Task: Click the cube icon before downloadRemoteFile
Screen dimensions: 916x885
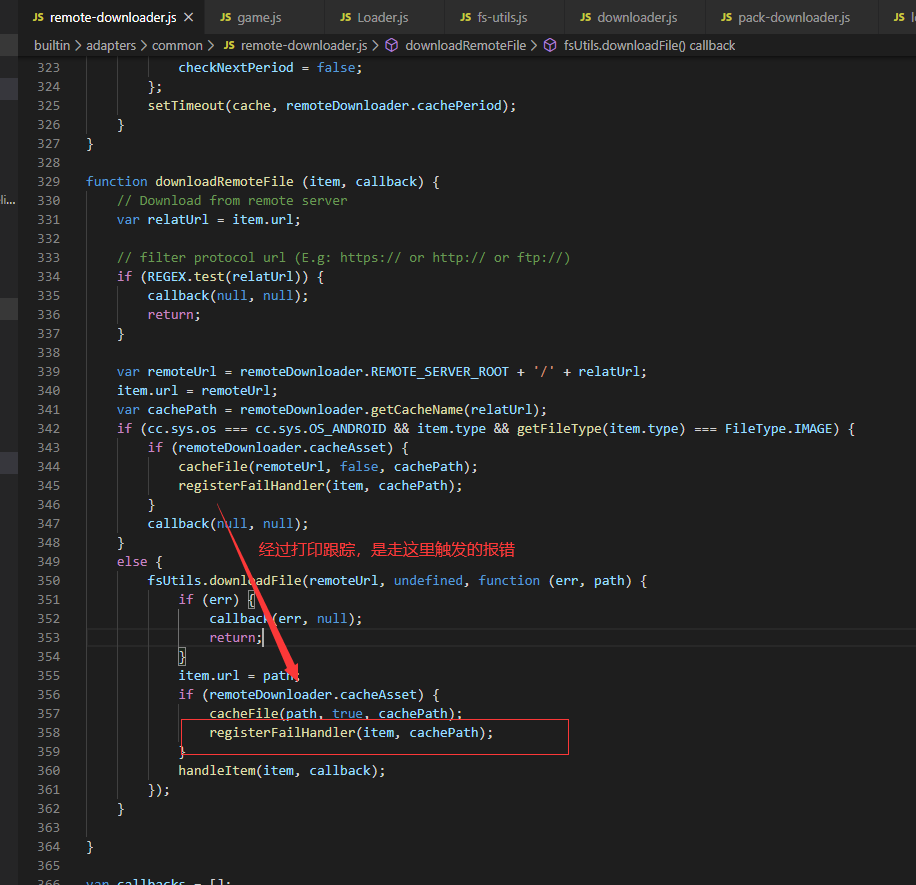Action: pos(392,46)
